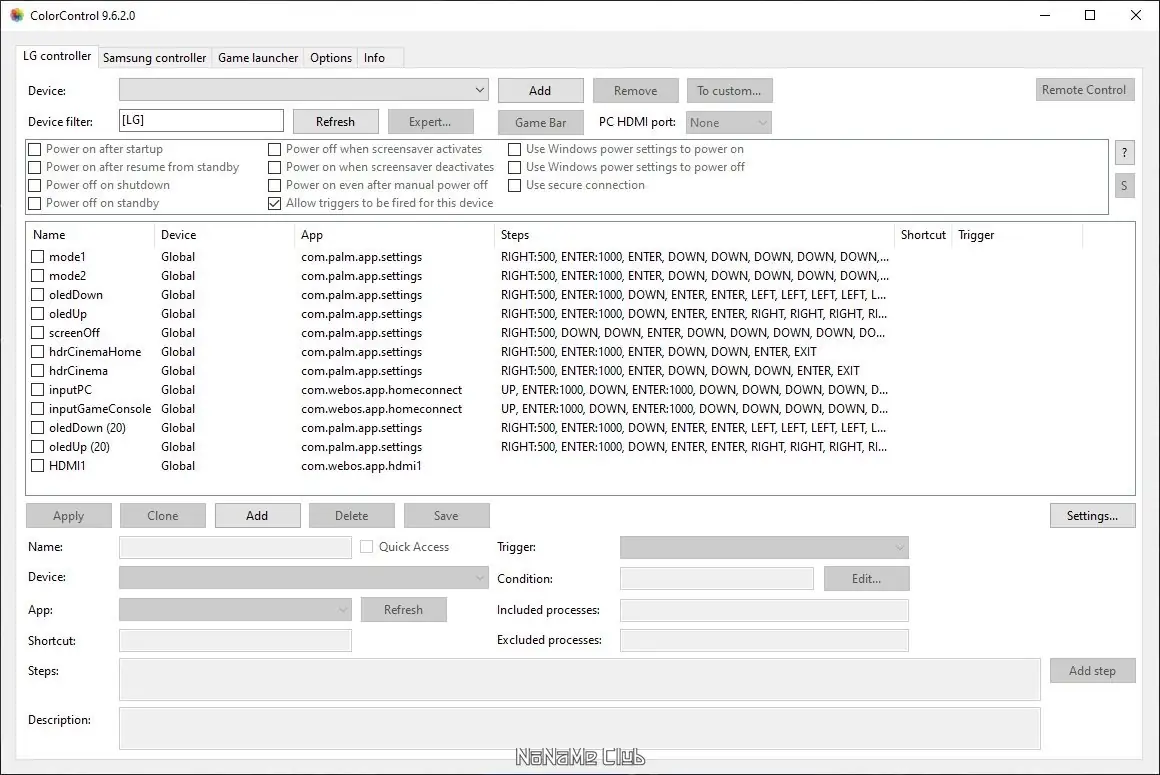Expand the PC HDMI port dropdown
1160x775 pixels.
(x=729, y=123)
